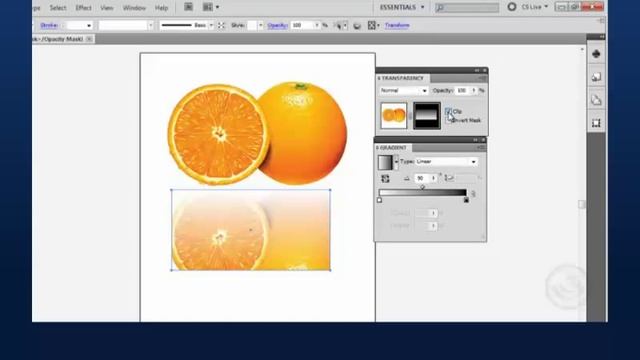Open Transparency panel flyout menu

pos(482,78)
